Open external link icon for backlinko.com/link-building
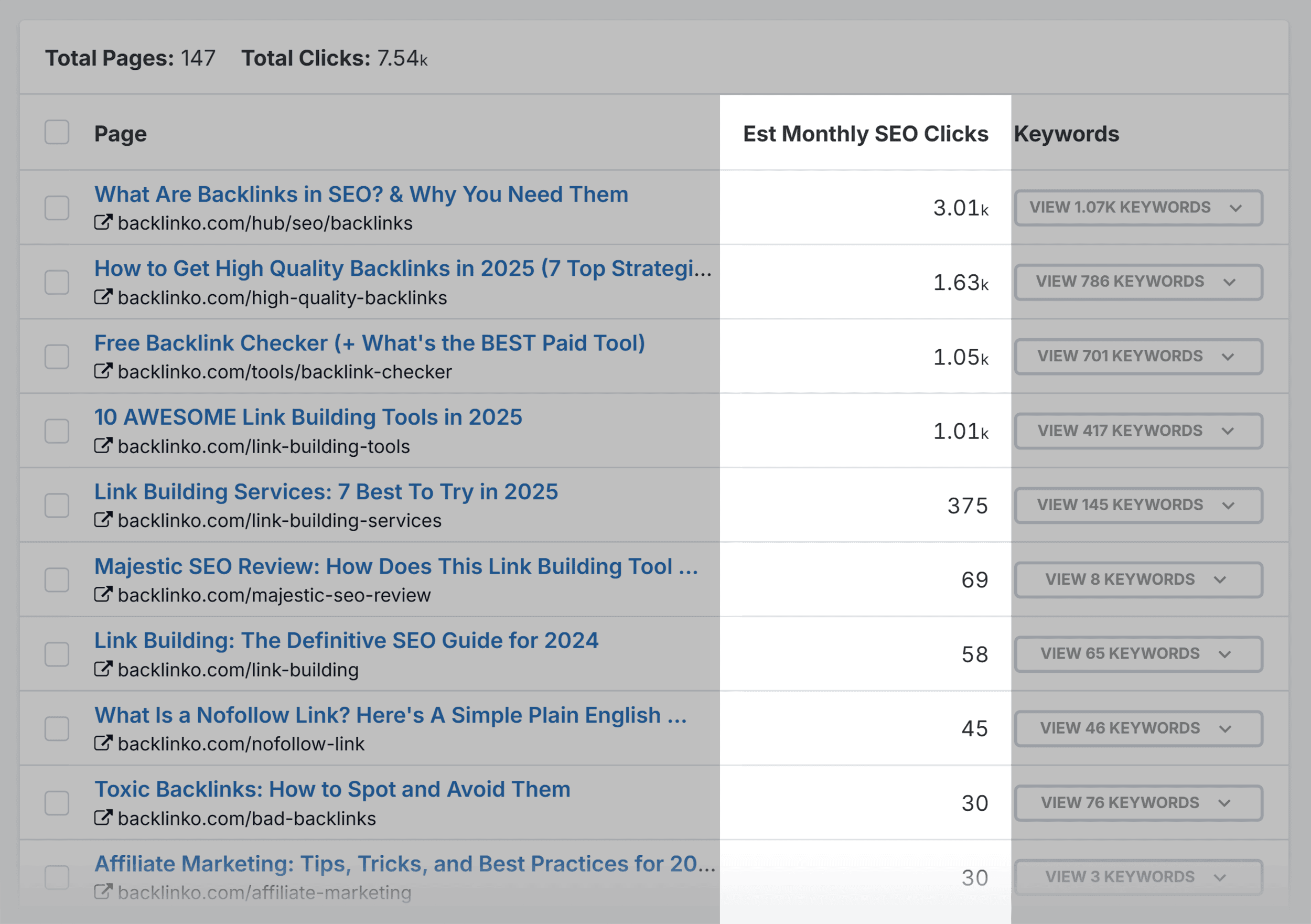Image resolution: width=1311 pixels, height=924 pixels. [x=103, y=669]
